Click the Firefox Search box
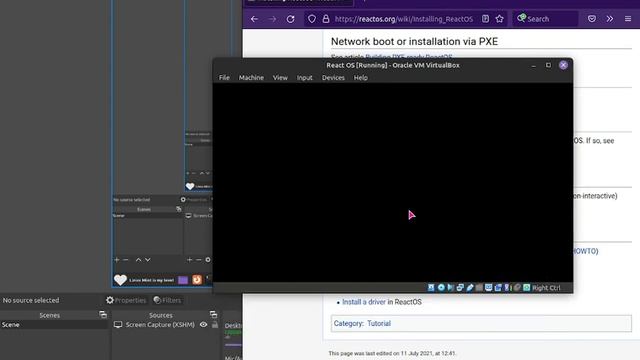The width and height of the screenshot is (640, 360). (545, 19)
